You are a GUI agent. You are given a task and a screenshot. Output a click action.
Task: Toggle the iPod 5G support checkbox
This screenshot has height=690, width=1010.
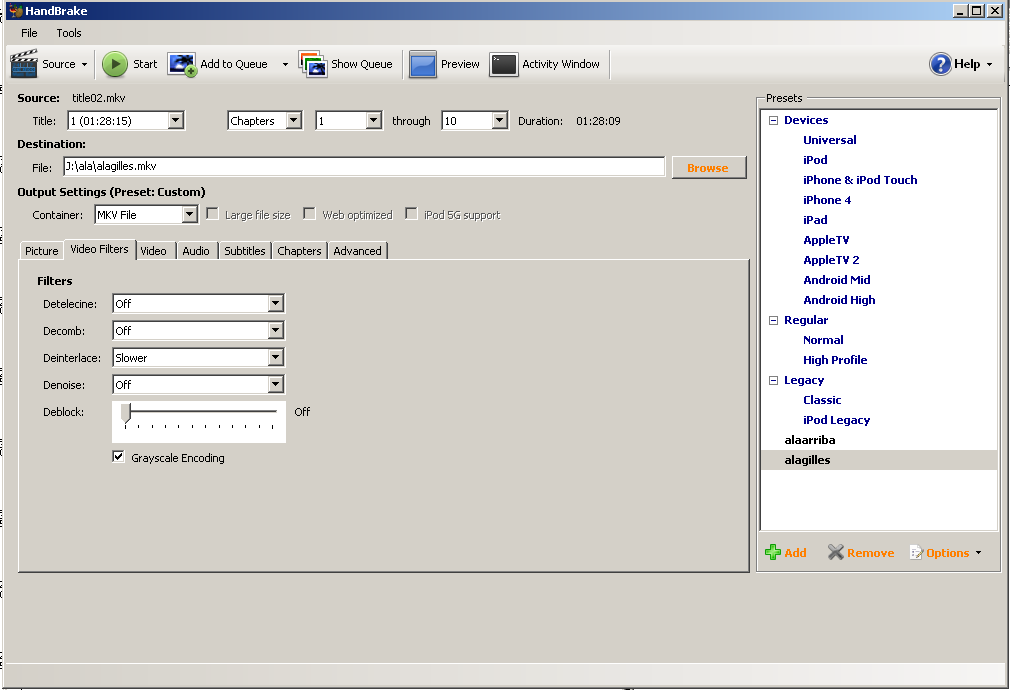point(411,214)
